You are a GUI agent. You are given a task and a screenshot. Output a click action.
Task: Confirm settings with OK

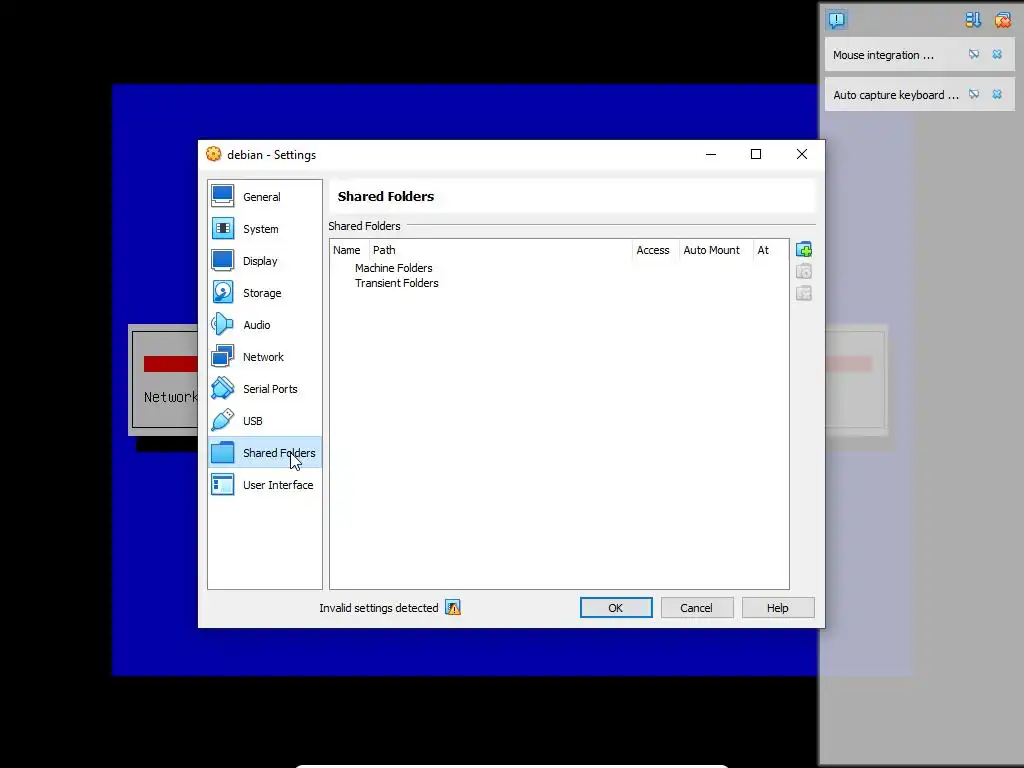tap(616, 607)
